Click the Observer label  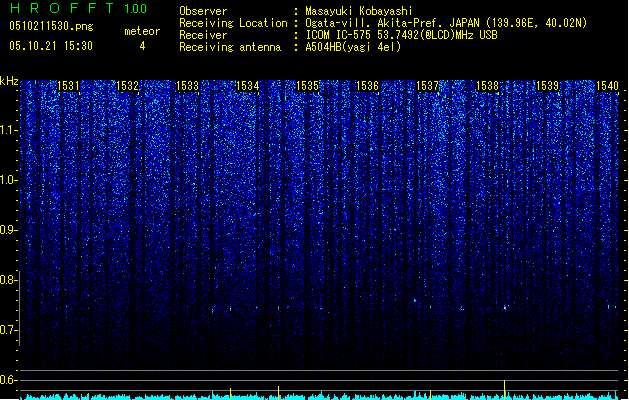203,11
